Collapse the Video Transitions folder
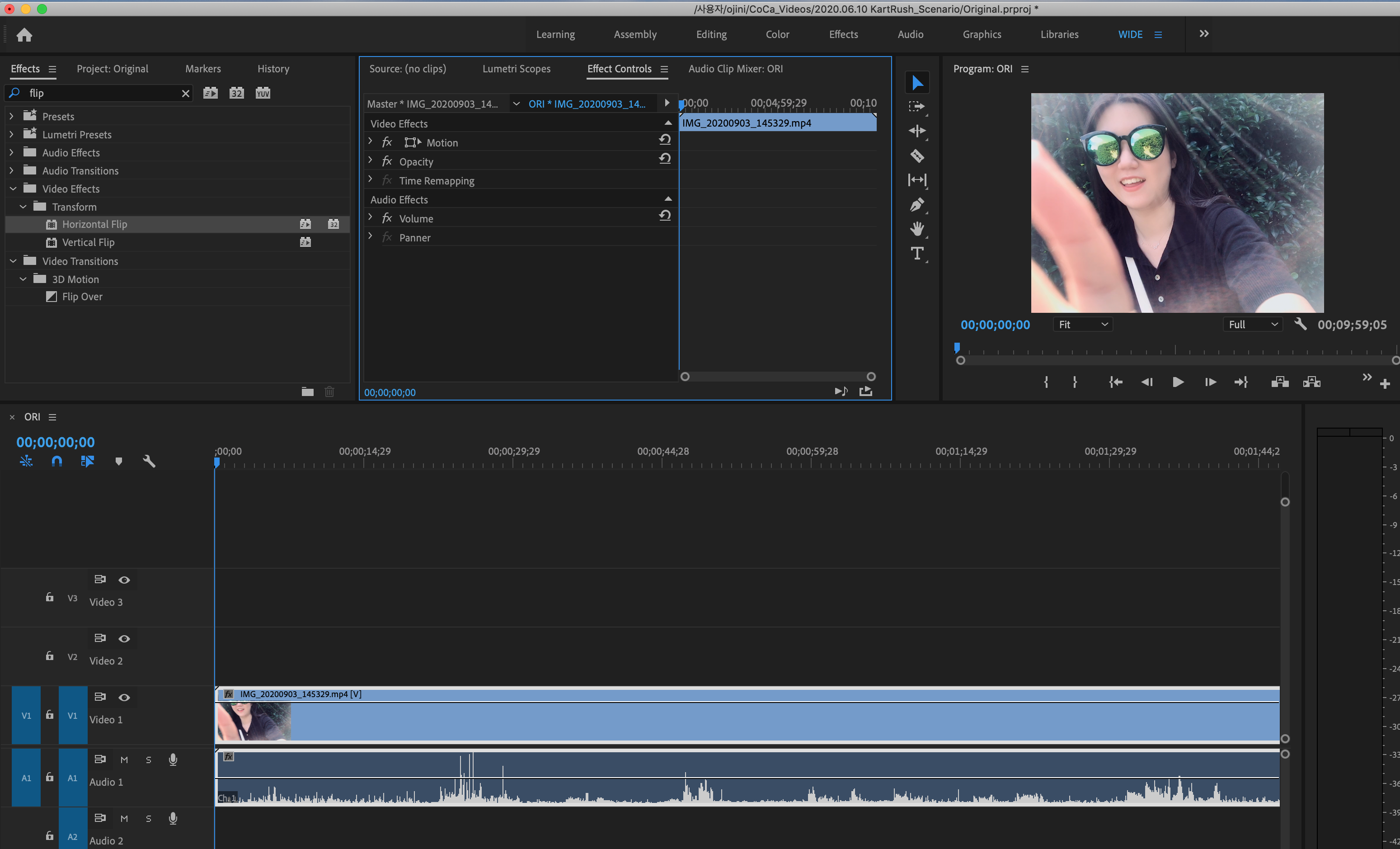This screenshot has width=1400, height=849. (13, 261)
